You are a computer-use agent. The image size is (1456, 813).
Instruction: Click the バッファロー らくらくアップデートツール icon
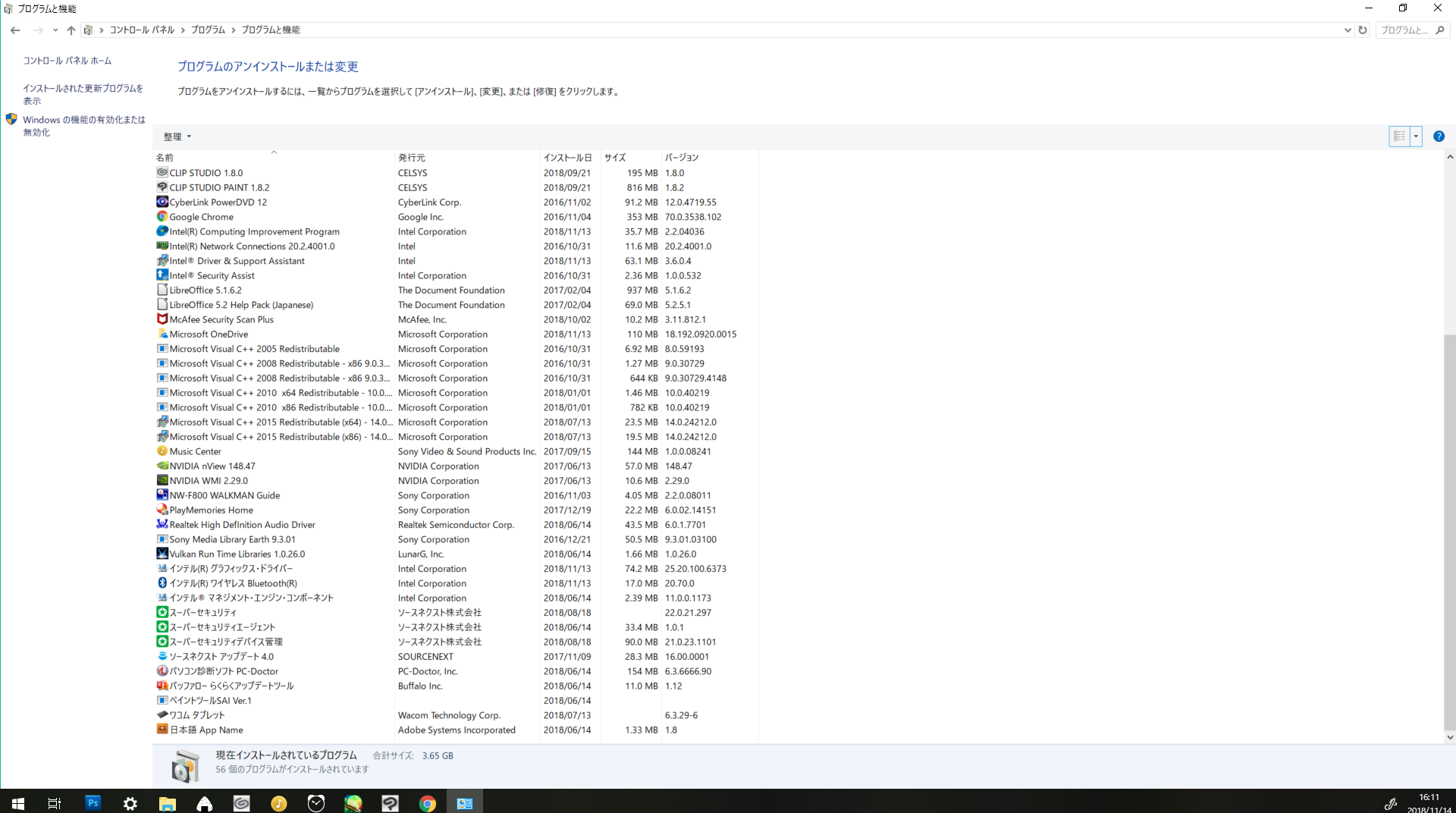(162, 686)
